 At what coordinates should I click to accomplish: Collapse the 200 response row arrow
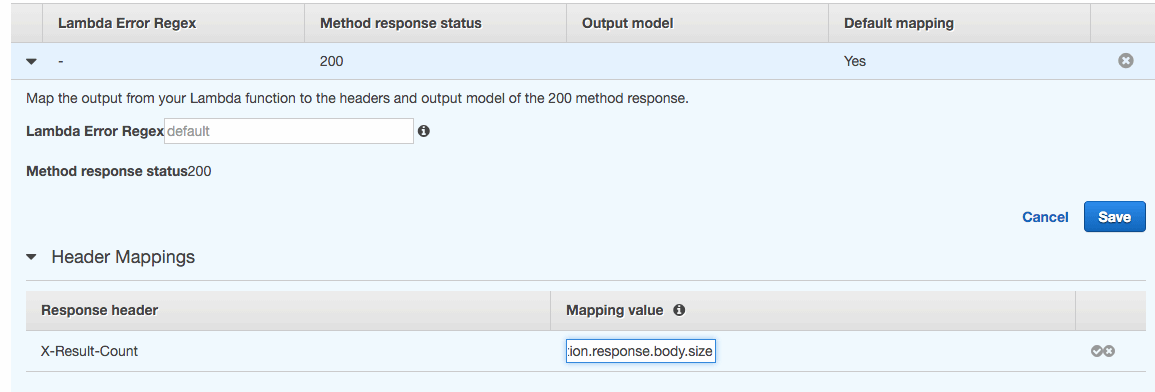click(31, 62)
